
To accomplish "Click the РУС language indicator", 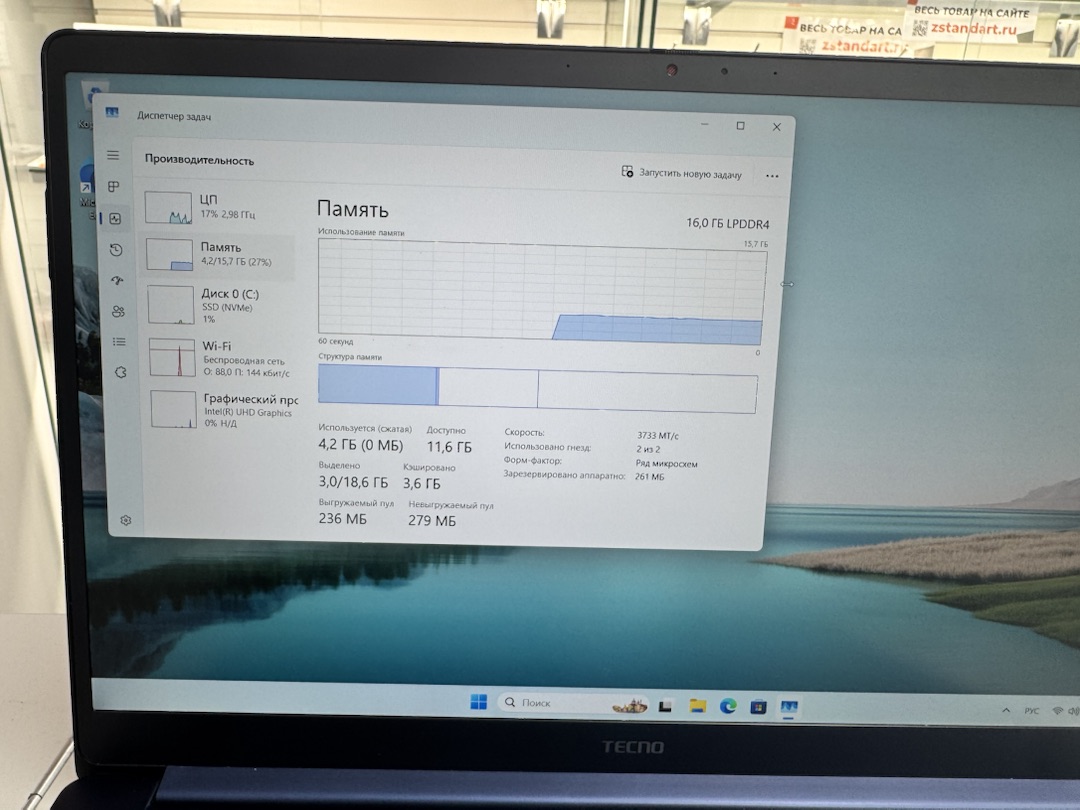I will click(1031, 711).
